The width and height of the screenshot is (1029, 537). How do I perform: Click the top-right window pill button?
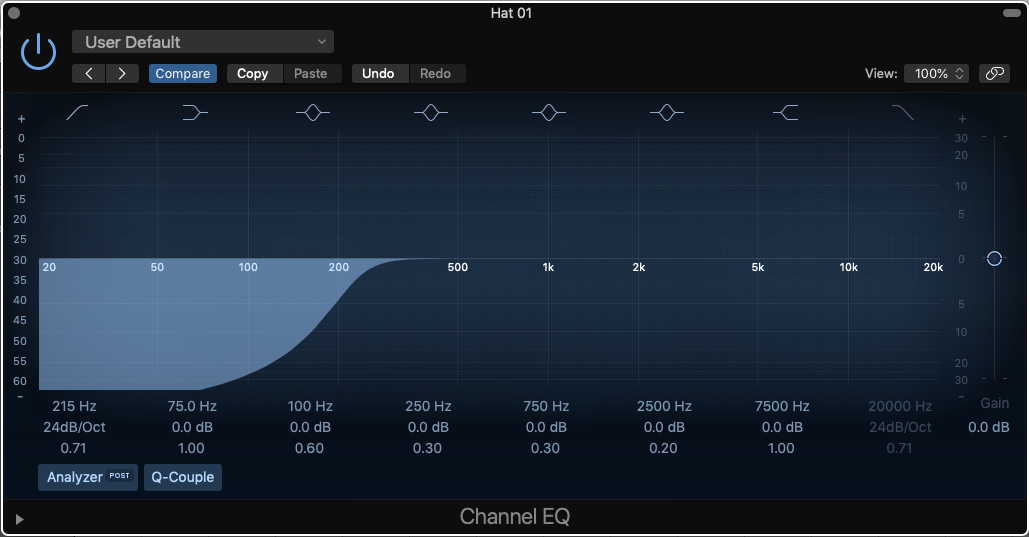tap(1010, 12)
